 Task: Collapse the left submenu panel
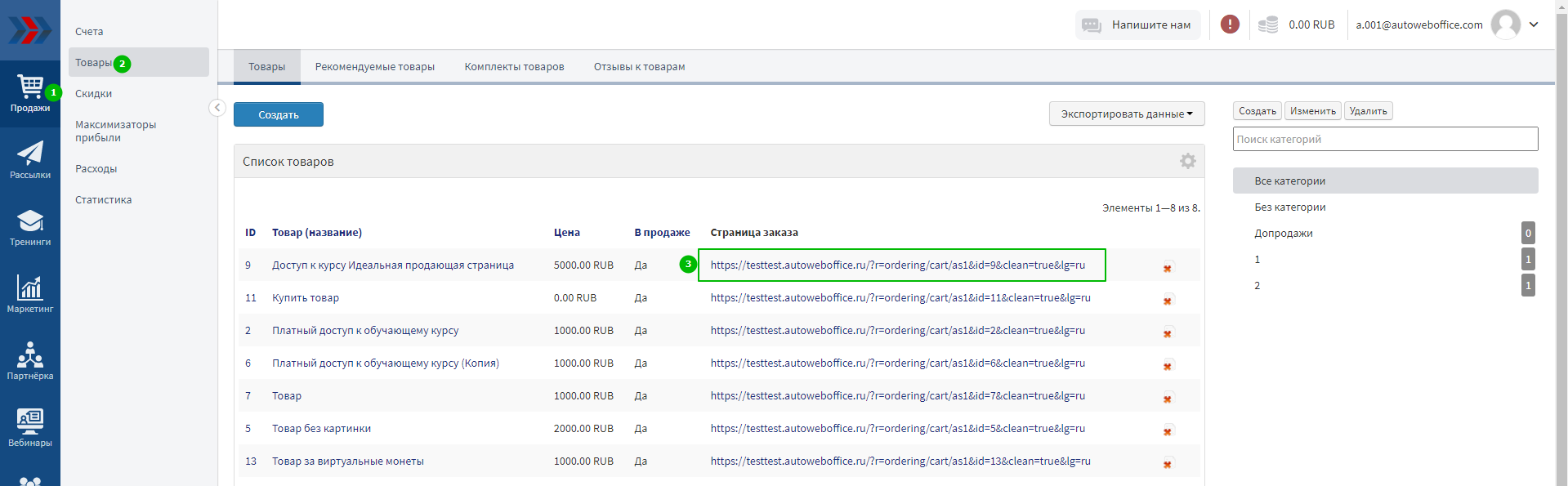pyautogui.click(x=217, y=108)
